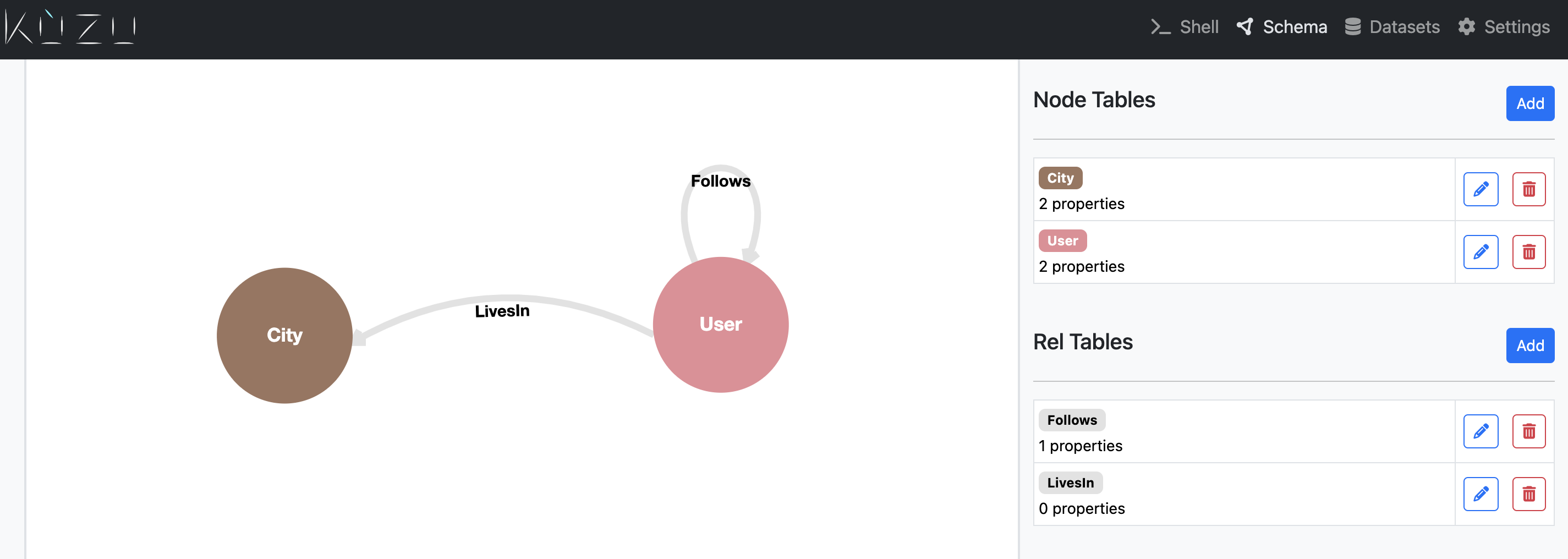Click the LivesIn edge label
The width and height of the screenshot is (1568, 559).
[502, 311]
